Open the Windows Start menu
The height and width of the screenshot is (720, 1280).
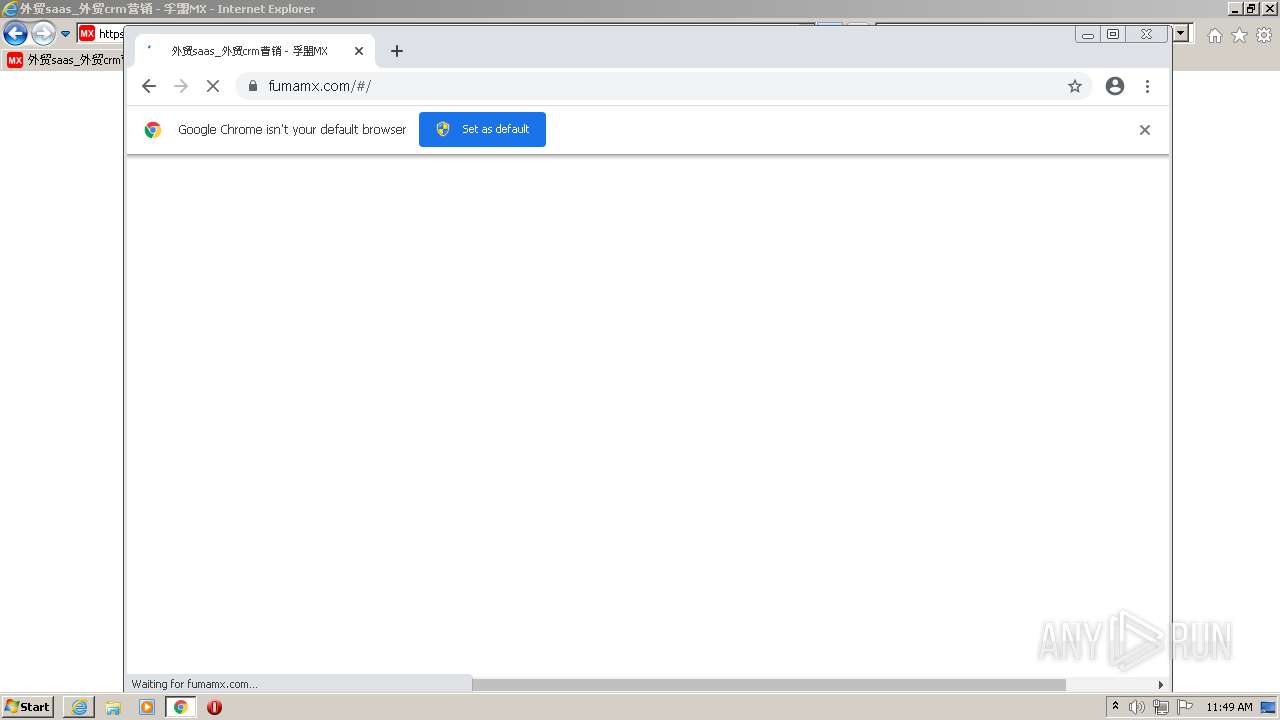tap(27, 707)
